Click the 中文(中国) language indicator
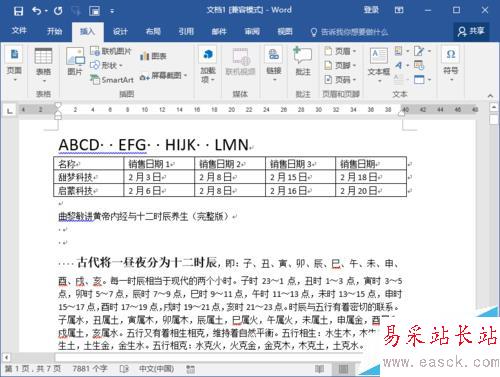Image resolution: width=500 pixels, height=377 pixels. [x=156, y=369]
